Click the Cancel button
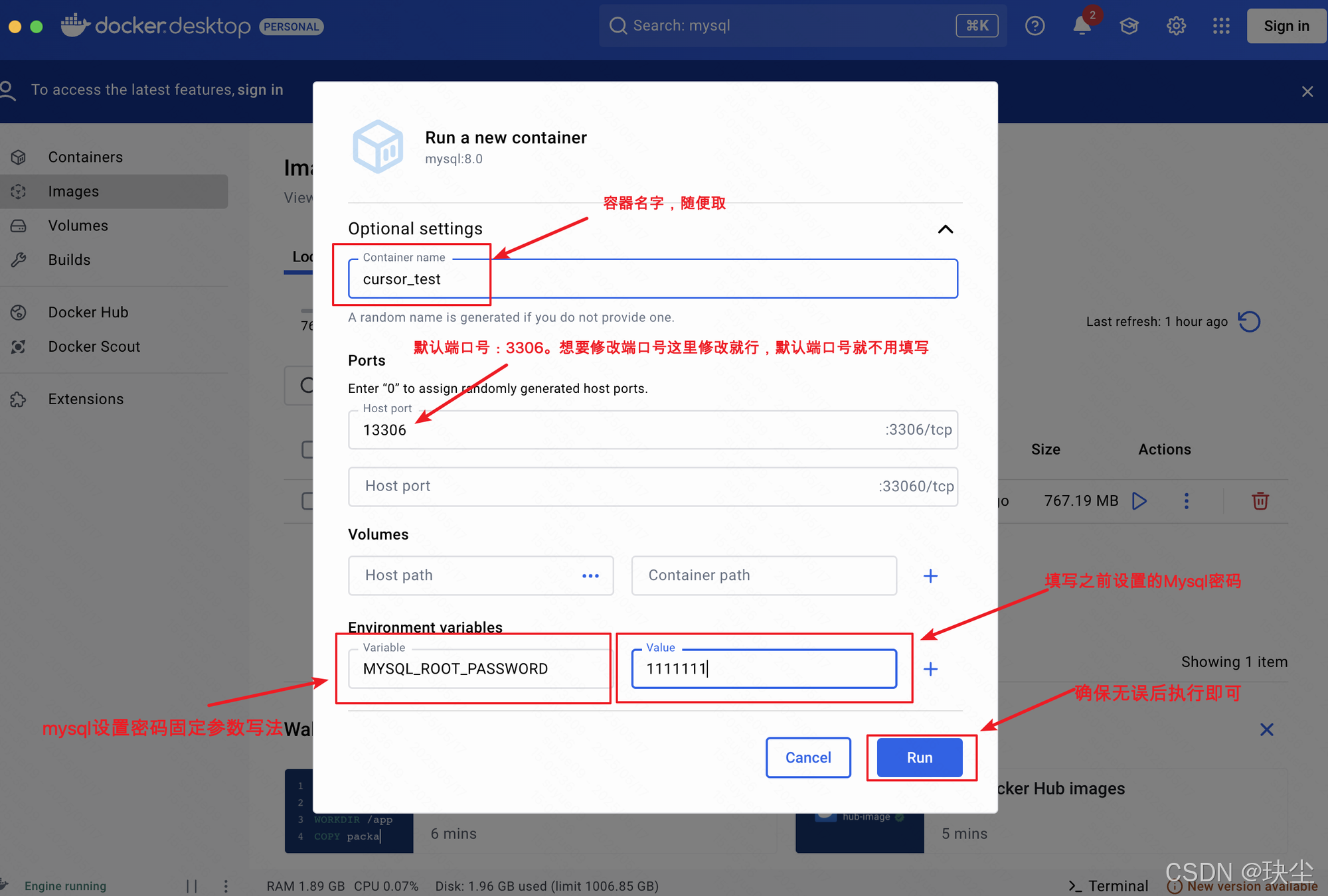1328x896 pixels. [808, 758]
